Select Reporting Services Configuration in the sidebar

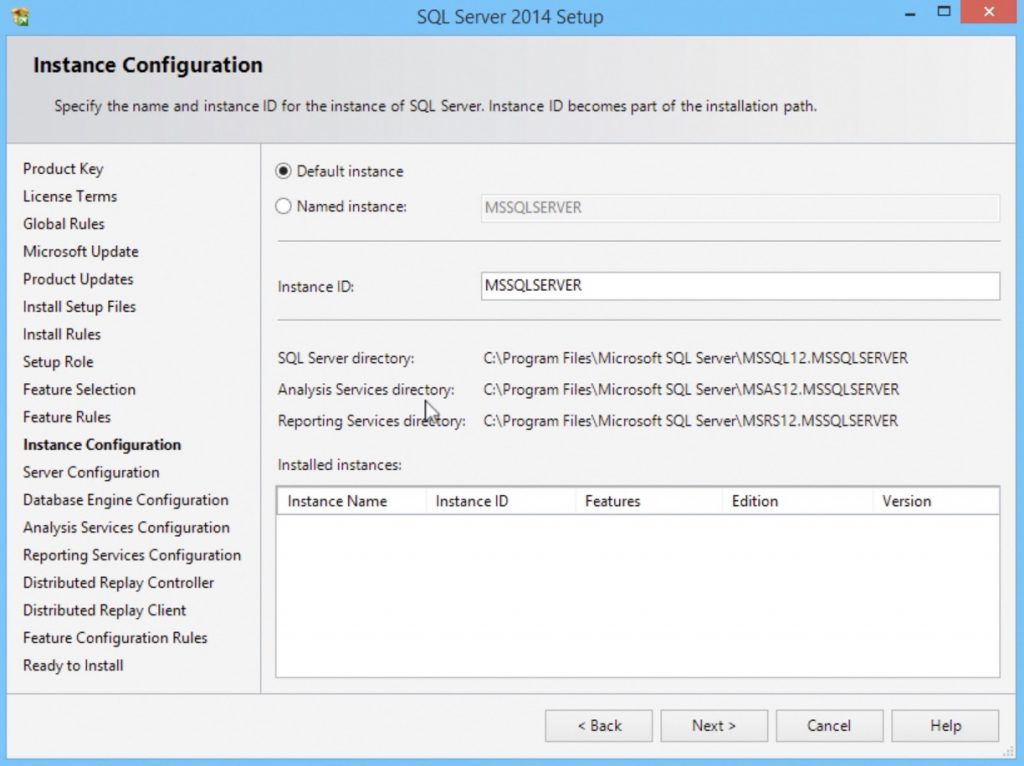pos(132,555)
